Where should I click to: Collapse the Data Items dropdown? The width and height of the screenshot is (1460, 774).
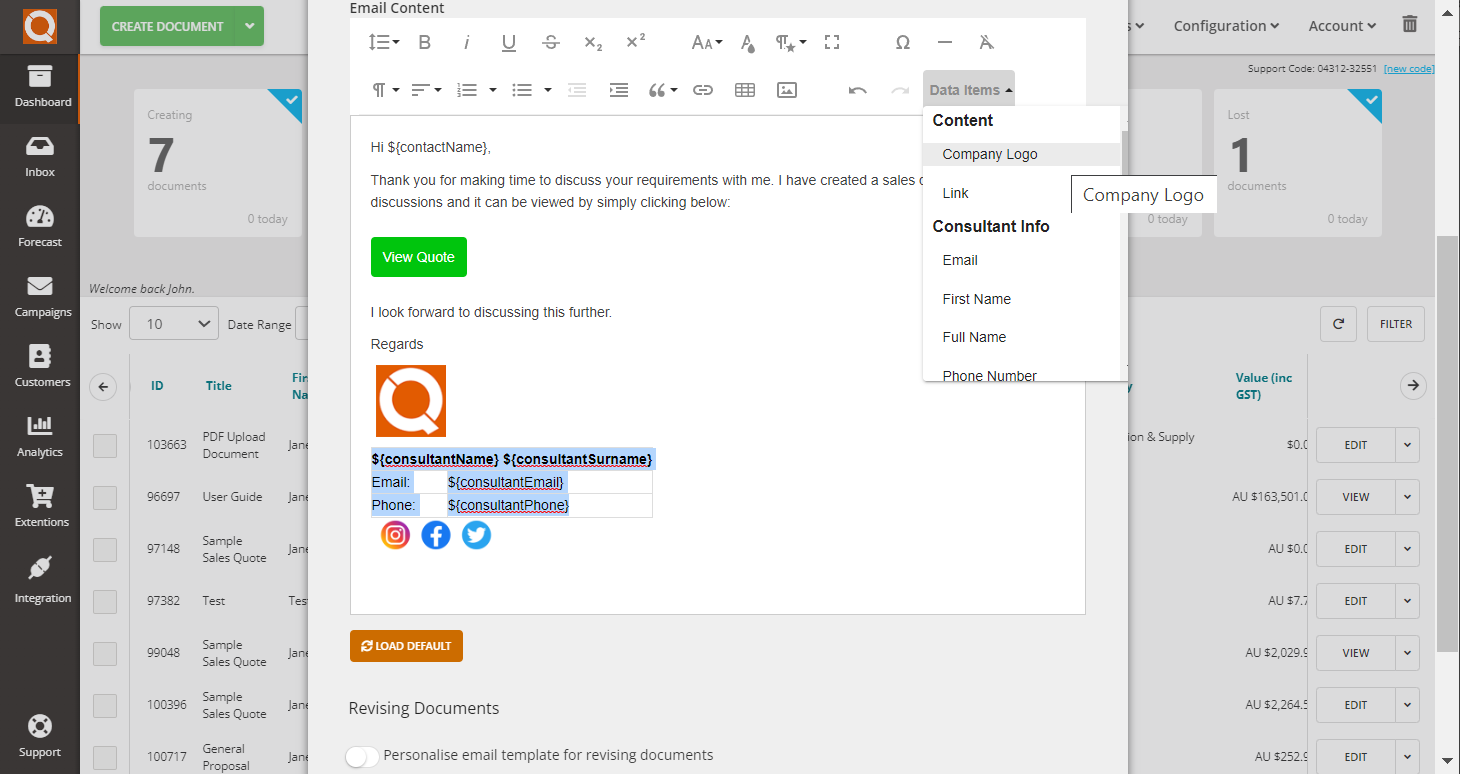(x=967, y=89)
